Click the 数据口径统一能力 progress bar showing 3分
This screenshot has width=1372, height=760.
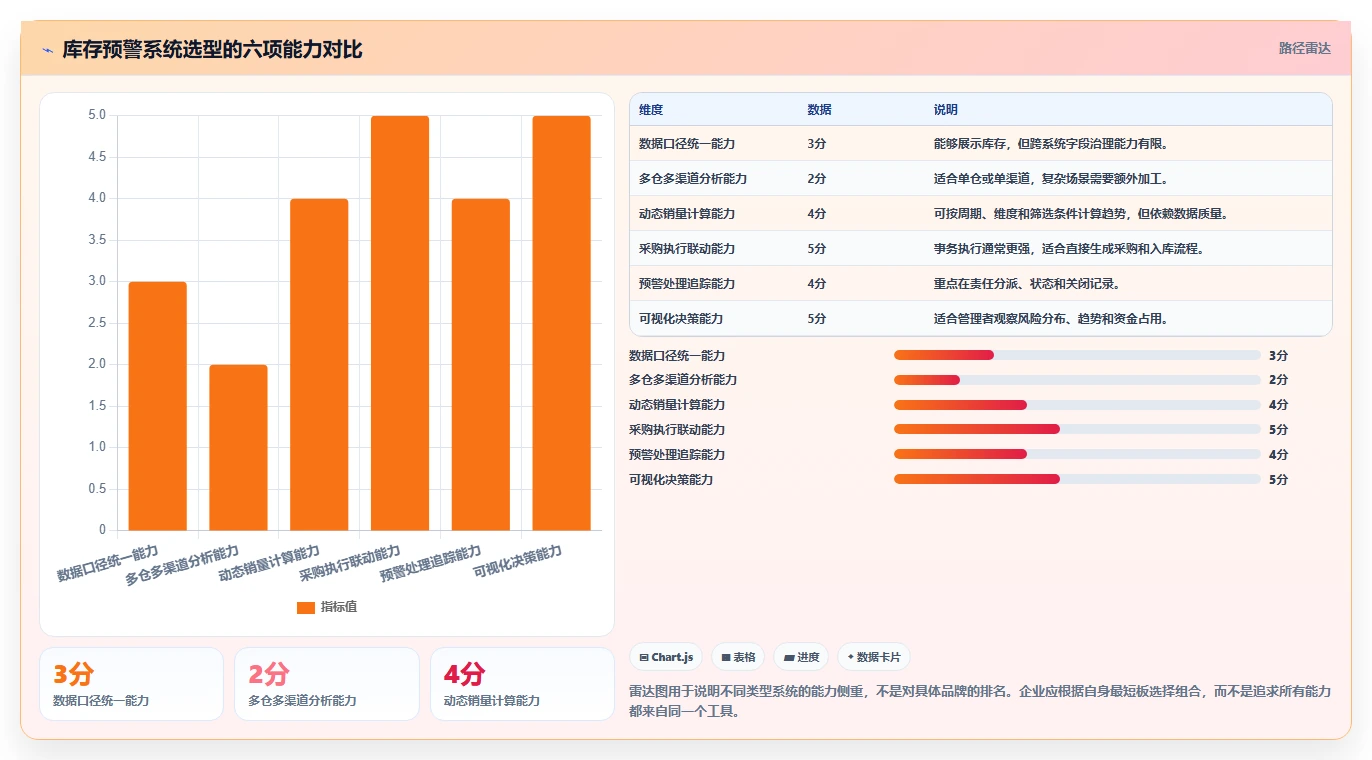pos(1077,355)
